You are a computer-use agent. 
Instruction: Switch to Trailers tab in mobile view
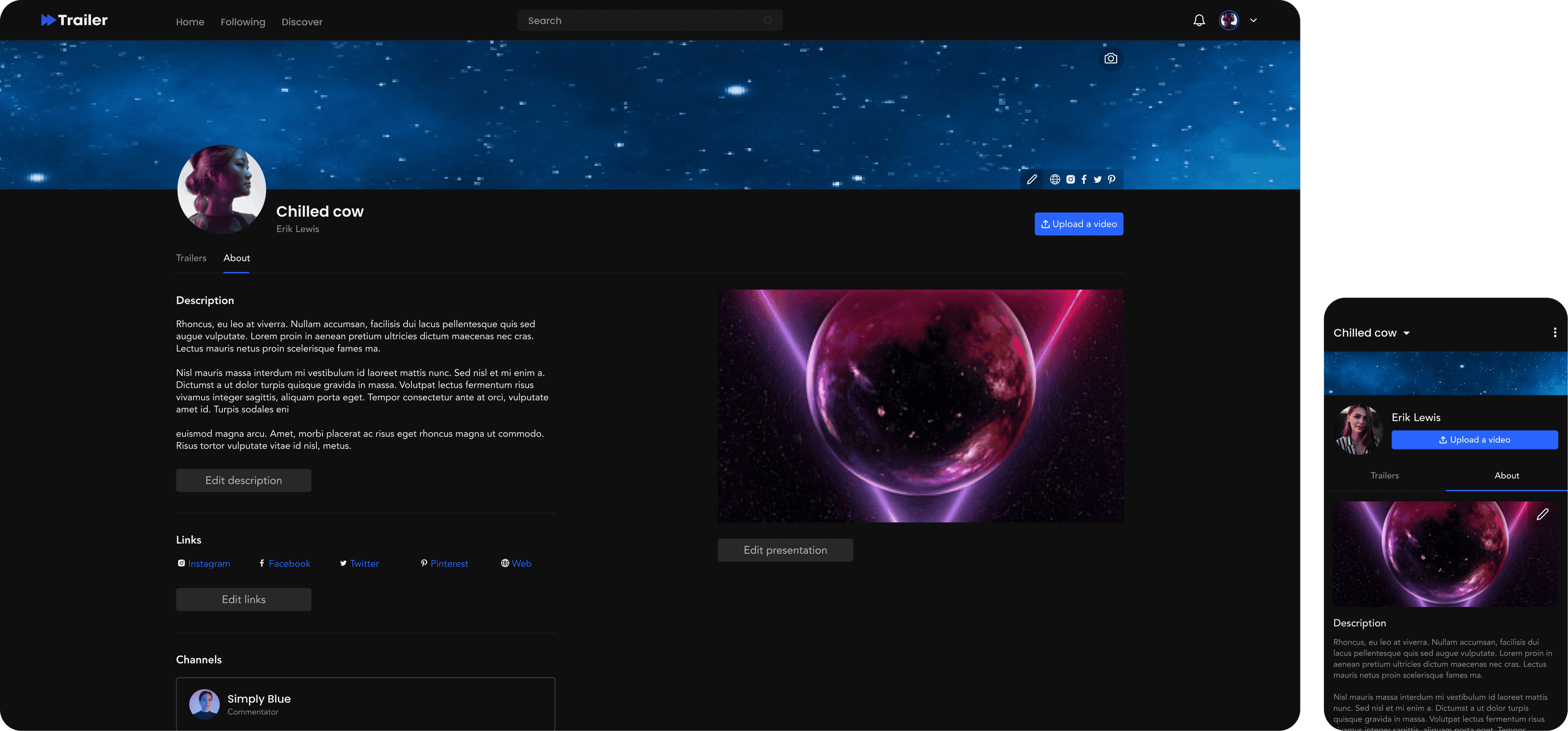coord(1384,476)
